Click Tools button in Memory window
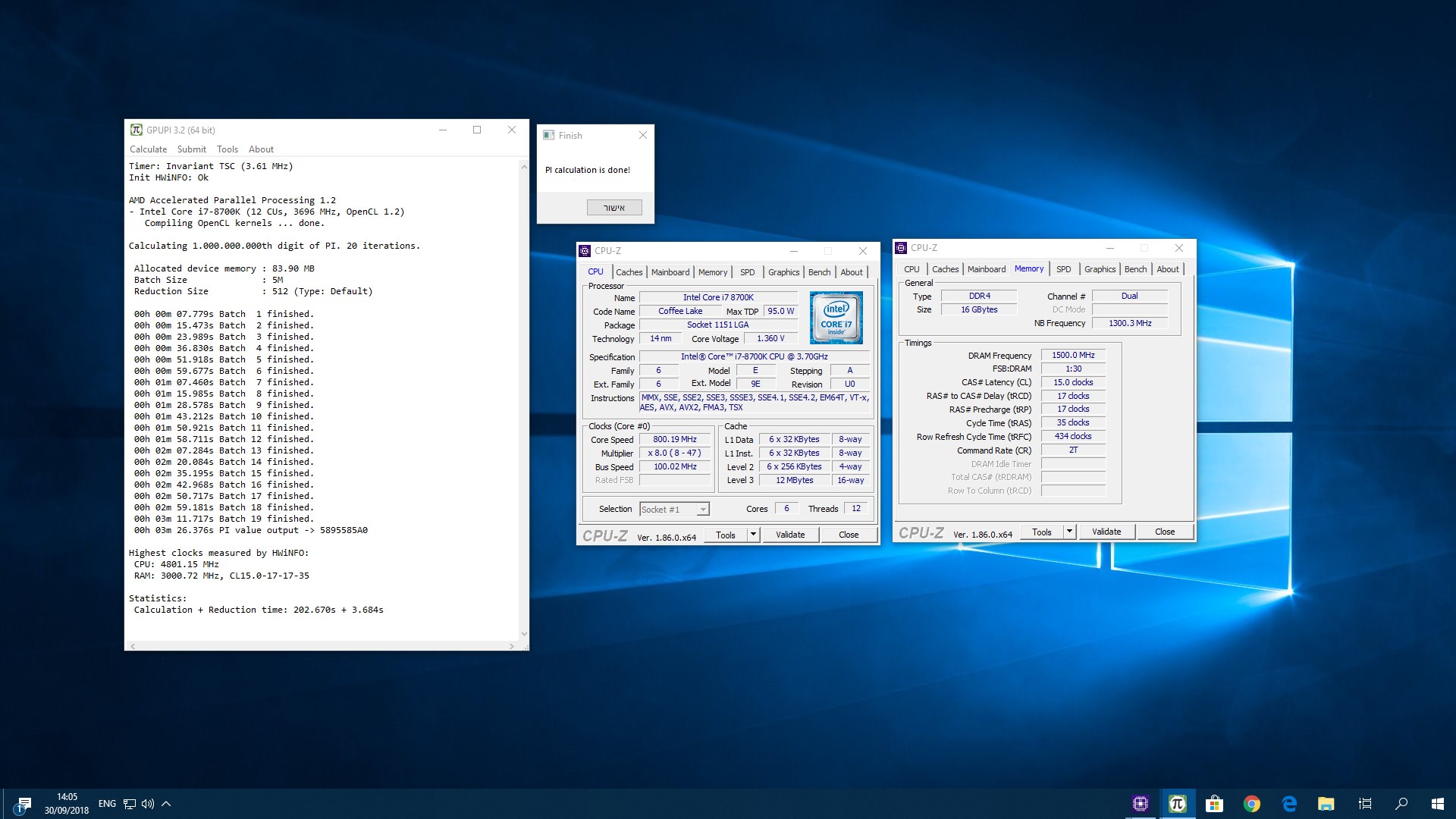Screen dimensions: 1456x819 pyautogui.click(x=1042, y=532)
